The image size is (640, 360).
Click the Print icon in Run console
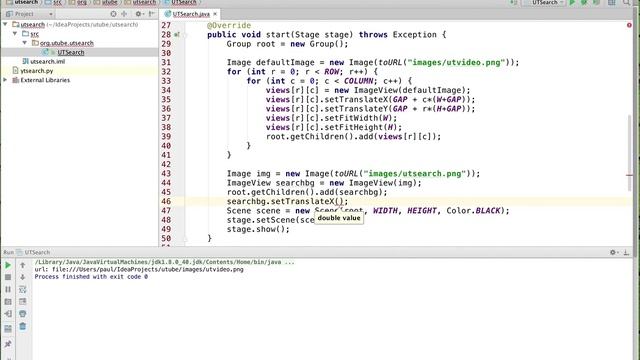point(22,314)
